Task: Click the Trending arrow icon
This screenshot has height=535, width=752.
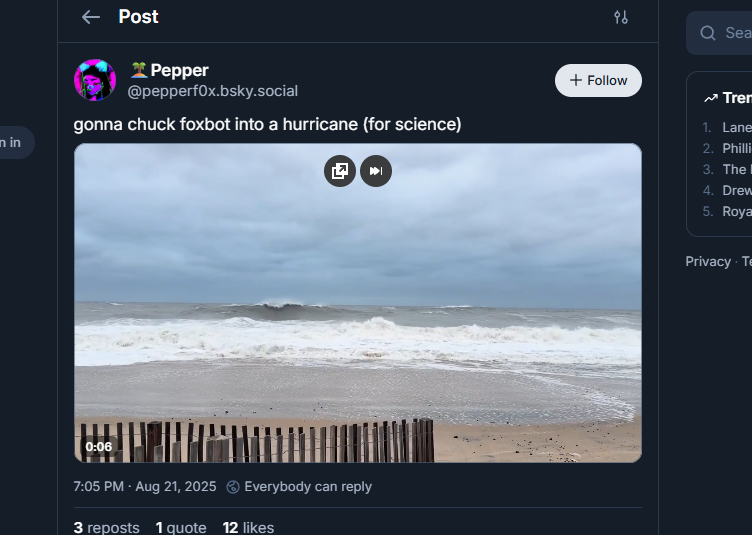Action: (x=711, y=98)
